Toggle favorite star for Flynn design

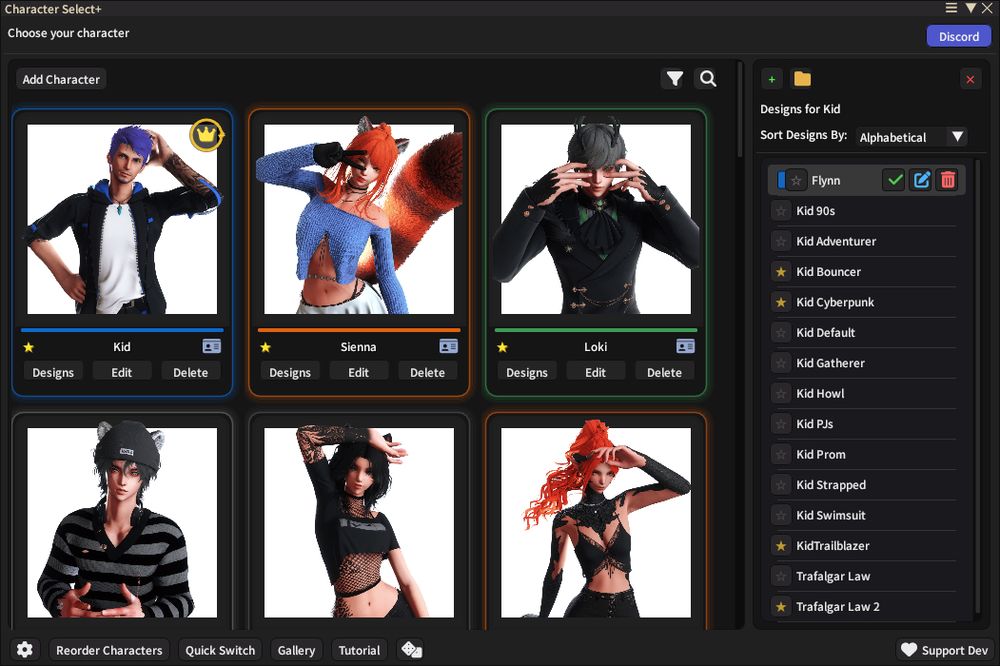[x=796, y=181]
